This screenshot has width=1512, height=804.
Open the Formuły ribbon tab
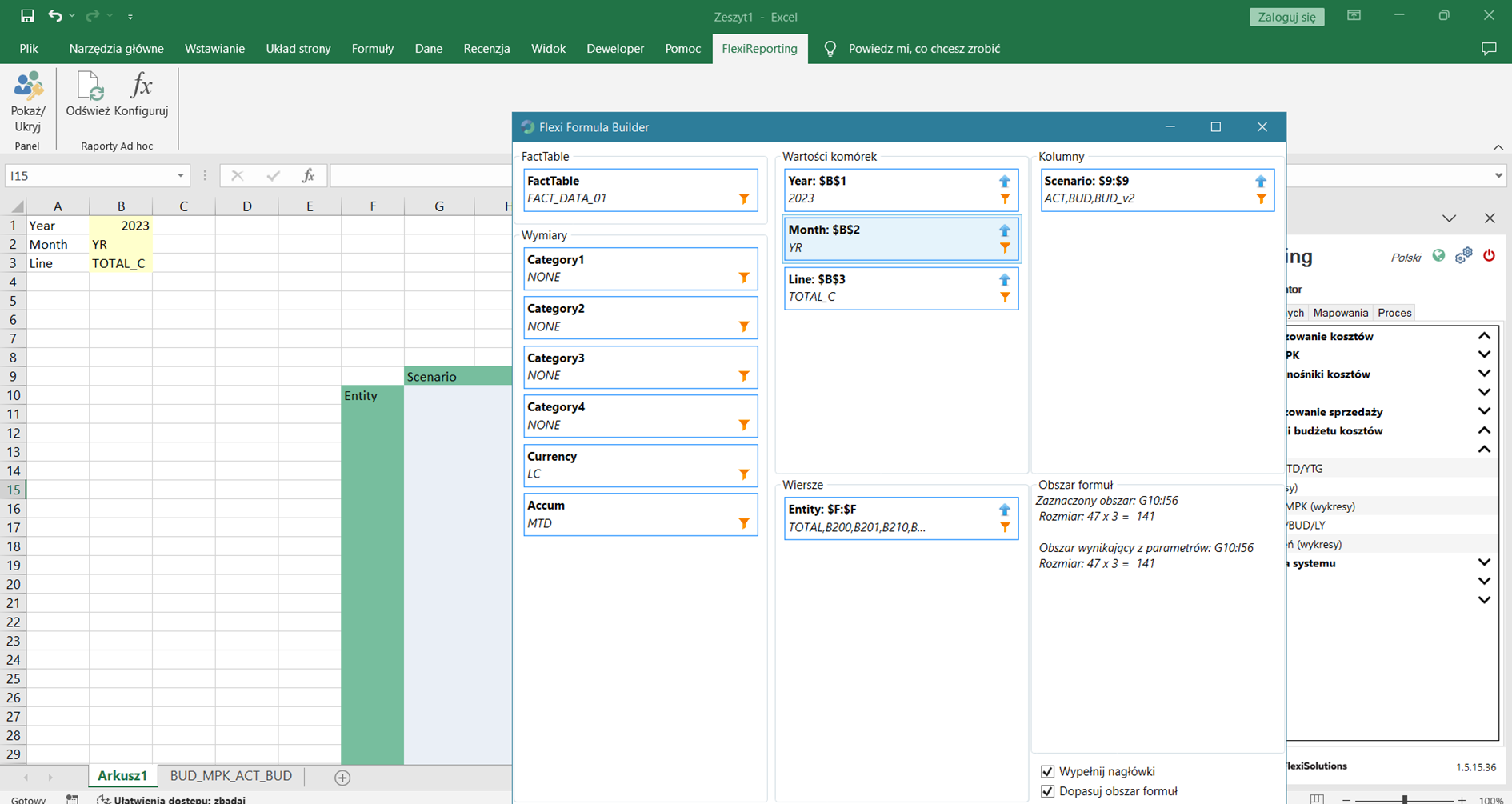372,49
